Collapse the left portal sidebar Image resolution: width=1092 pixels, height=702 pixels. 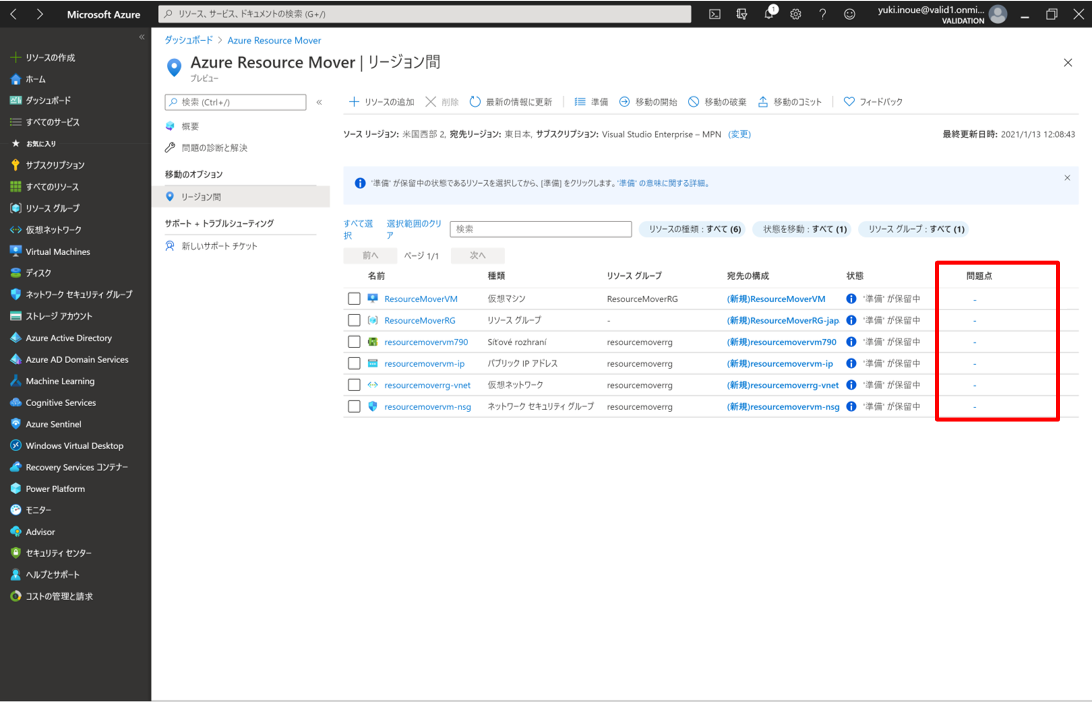pyautogui.click(x=141, y=37)
